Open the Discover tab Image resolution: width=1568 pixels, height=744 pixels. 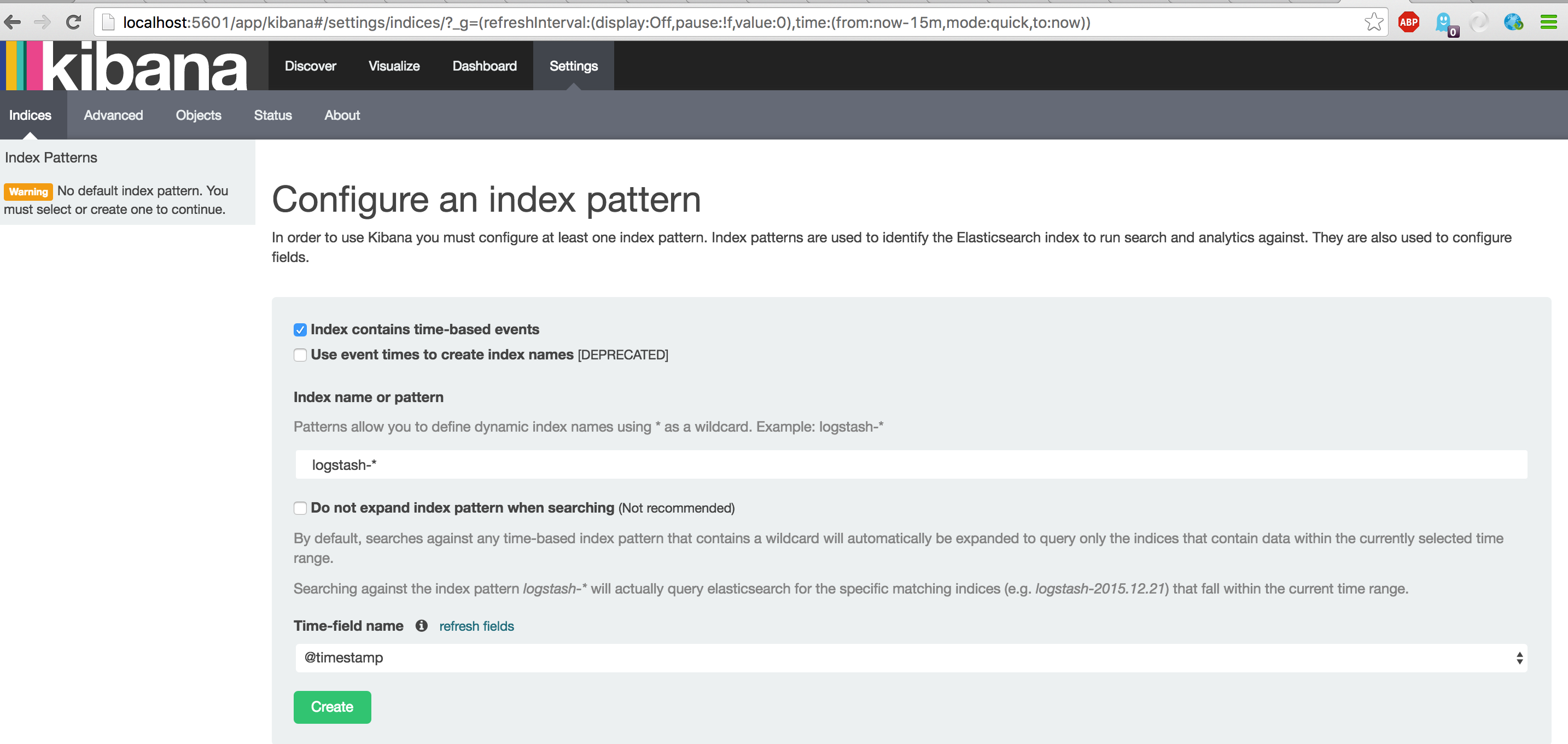coord(310,66)
